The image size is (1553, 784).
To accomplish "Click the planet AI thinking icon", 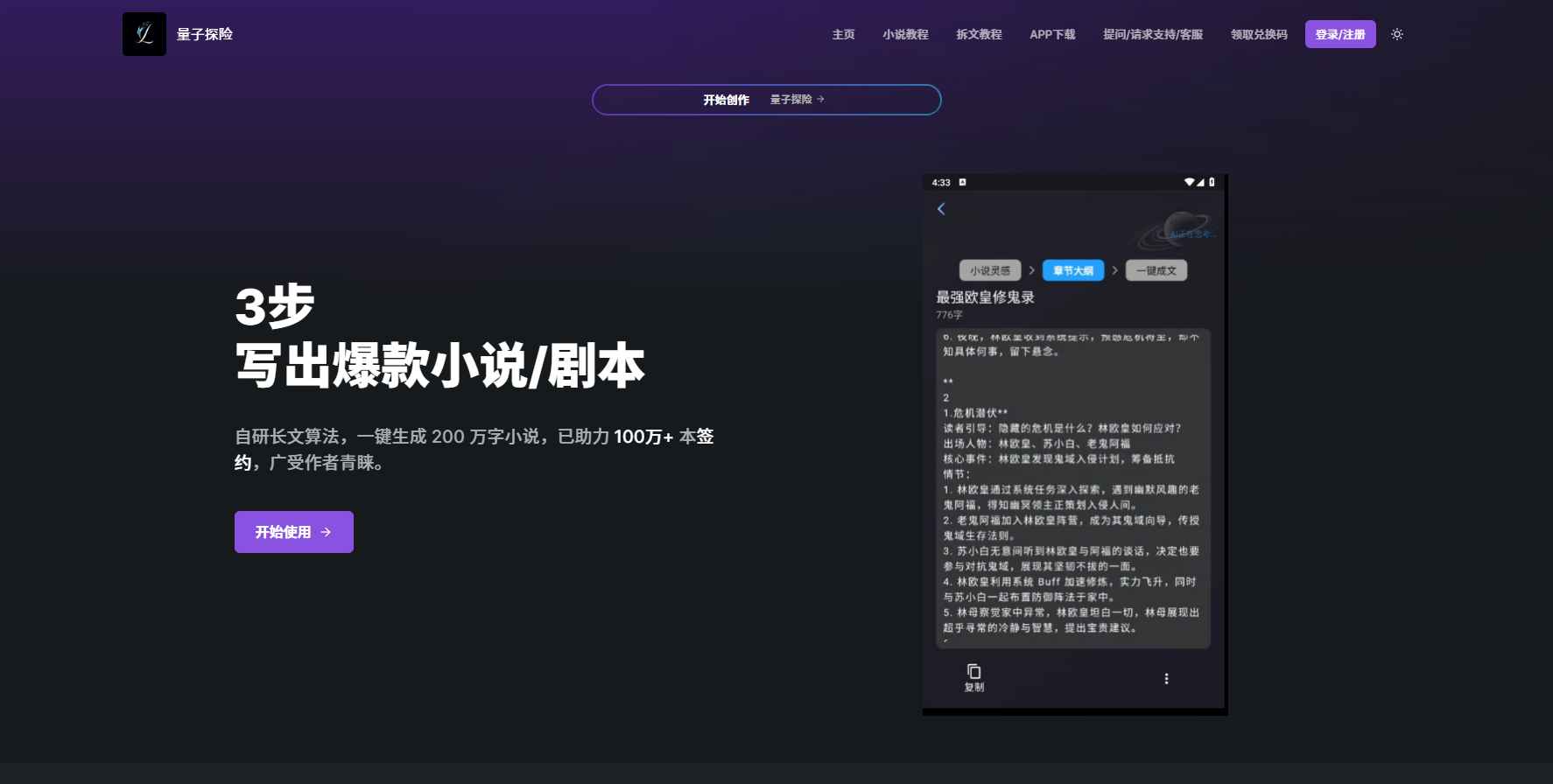I will 1178,230.
